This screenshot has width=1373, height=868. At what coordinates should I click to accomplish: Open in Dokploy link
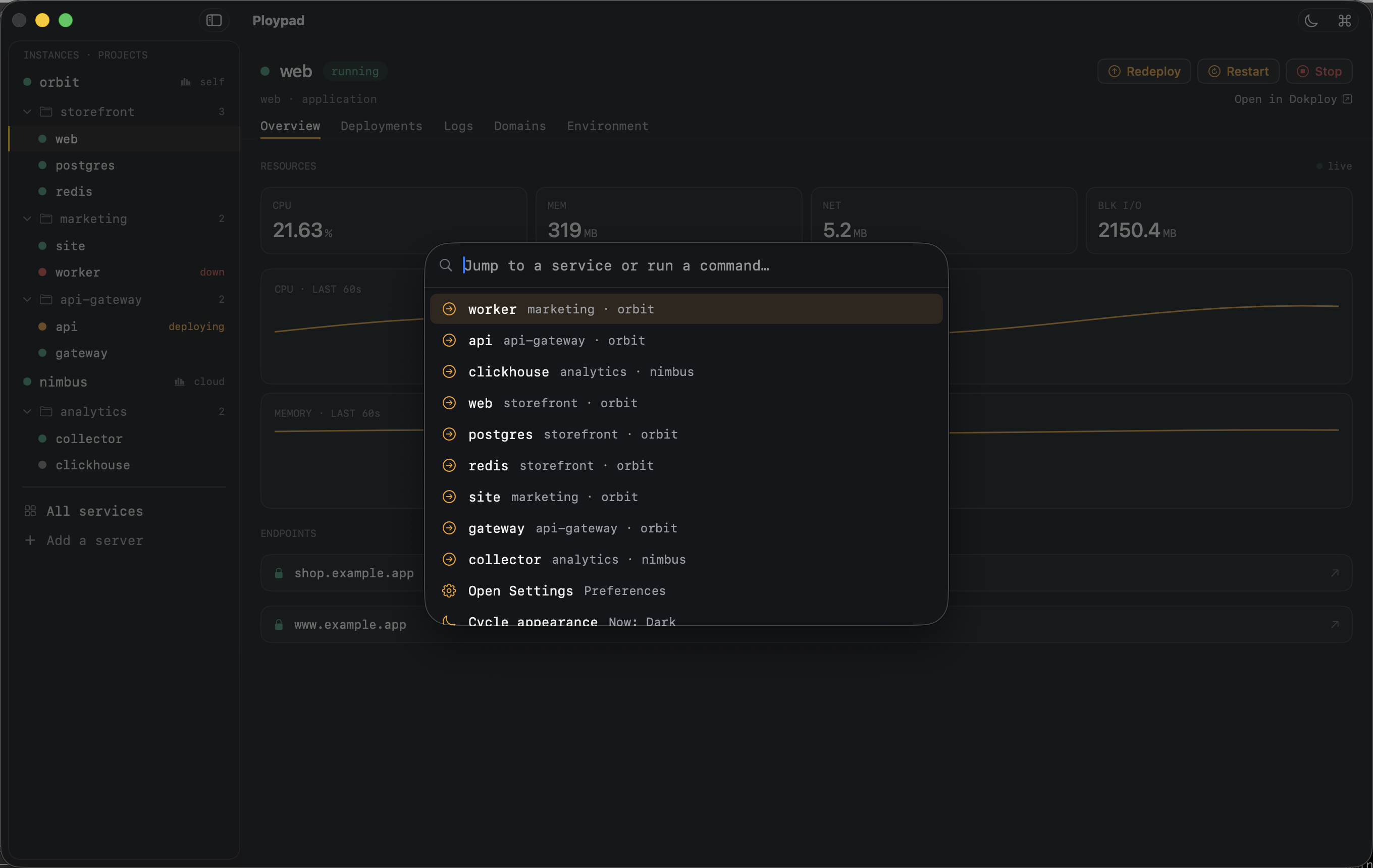point(1293,99)
